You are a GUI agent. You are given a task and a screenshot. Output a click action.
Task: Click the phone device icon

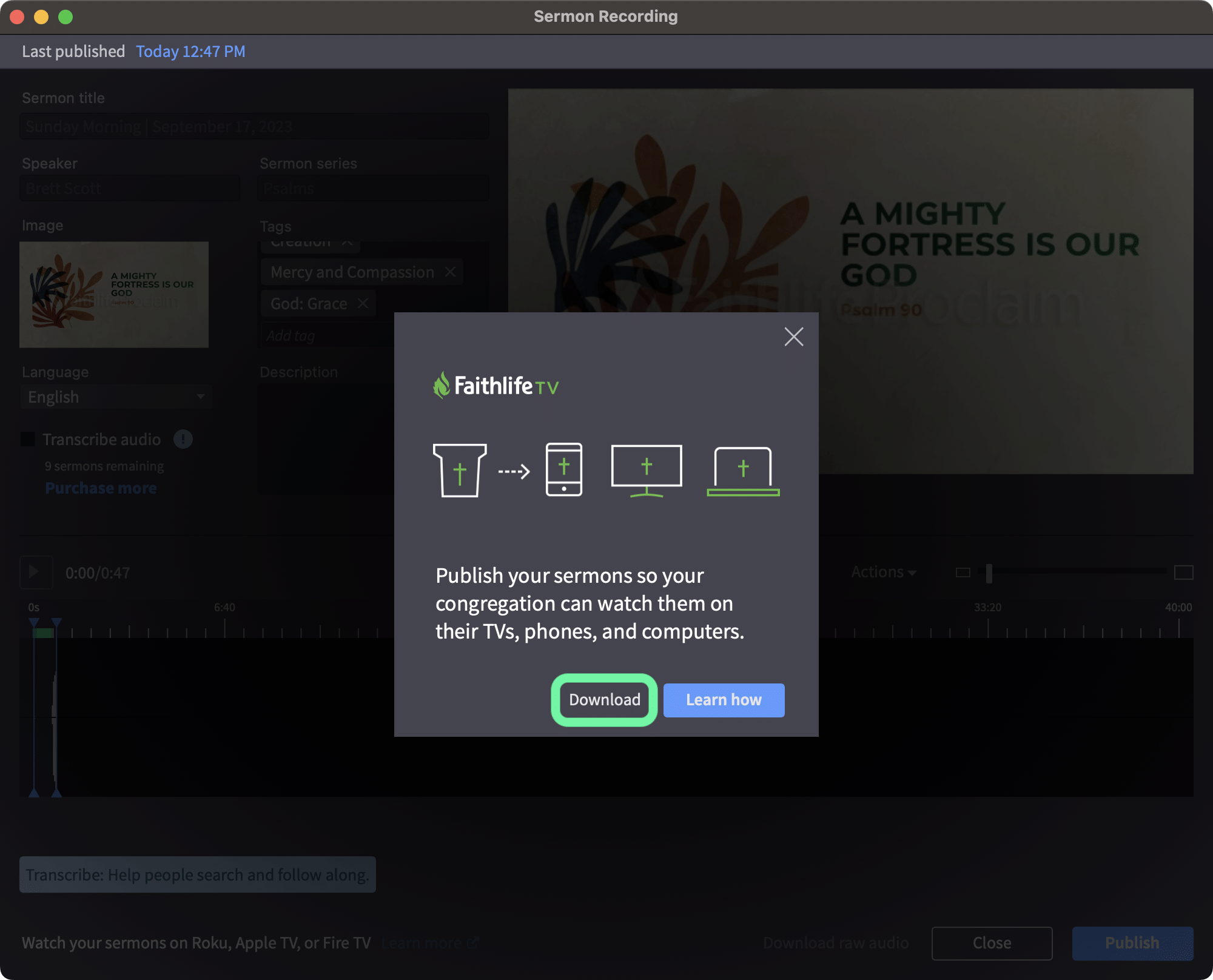[x=564, y=469]
